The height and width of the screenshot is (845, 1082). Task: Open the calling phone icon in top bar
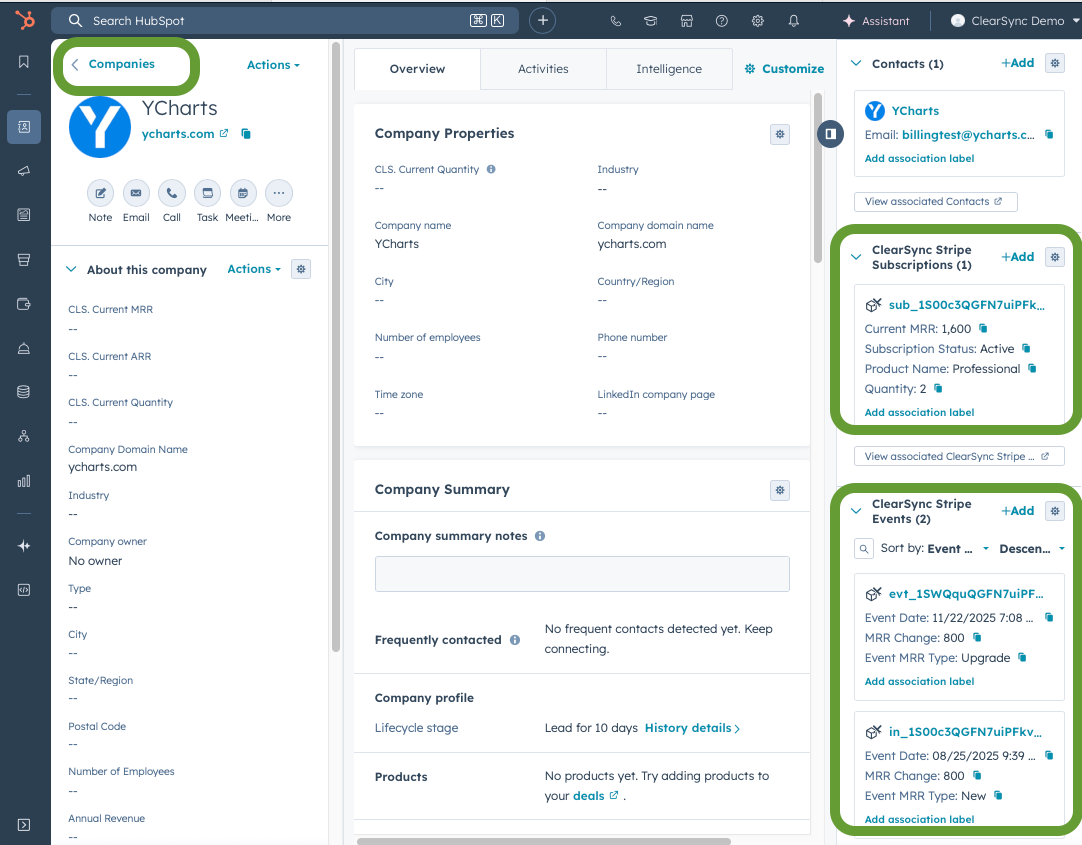(x=616, y=21)
